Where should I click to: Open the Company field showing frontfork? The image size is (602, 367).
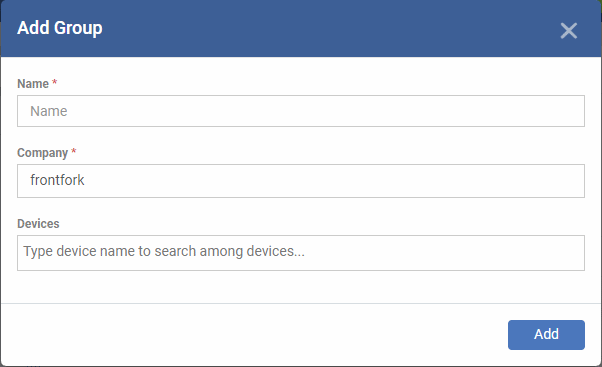tap(301, 181)
